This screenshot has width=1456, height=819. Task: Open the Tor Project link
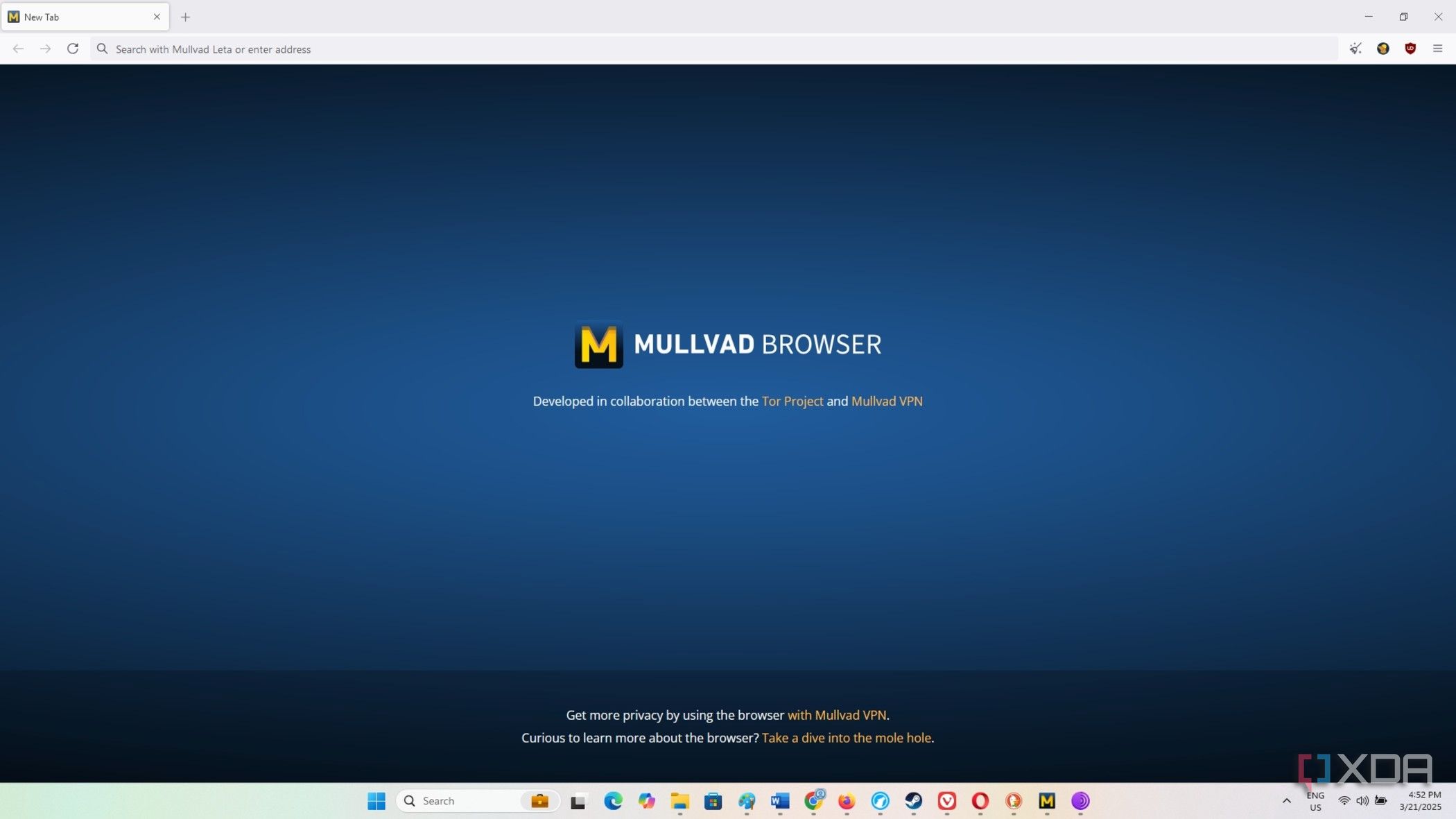point(792,401)
